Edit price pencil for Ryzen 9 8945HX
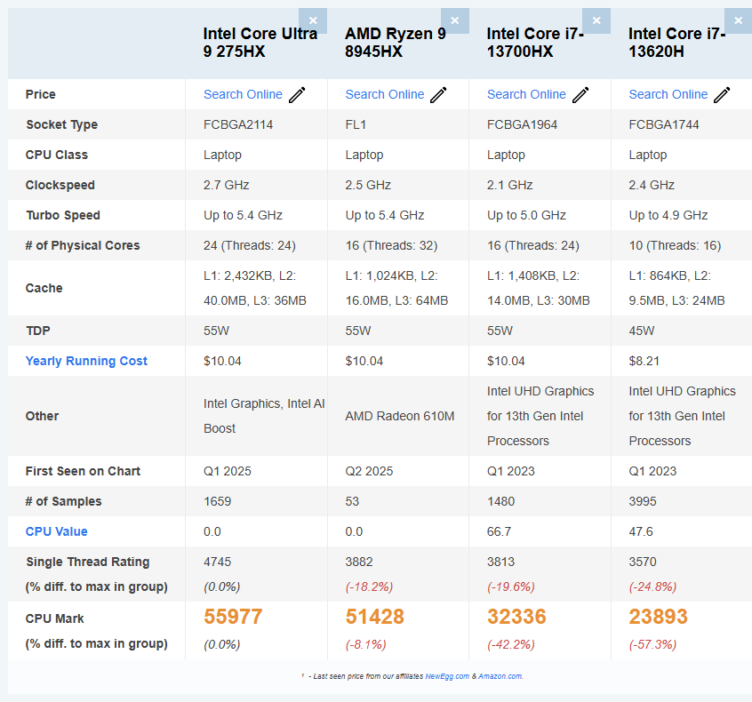The height and width of the screenshot is (702, 752). pos(438,95)
